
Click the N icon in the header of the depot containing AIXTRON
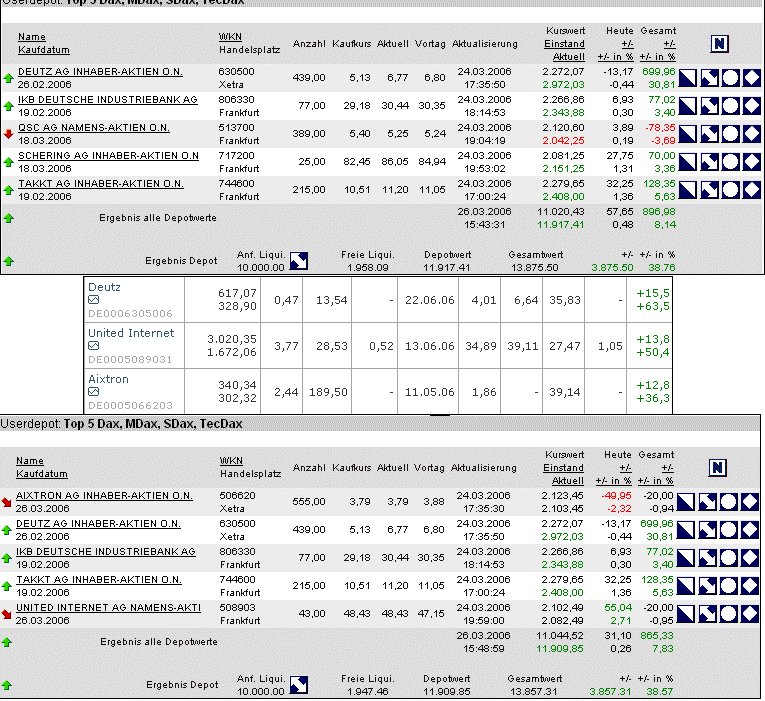(717, 468)
